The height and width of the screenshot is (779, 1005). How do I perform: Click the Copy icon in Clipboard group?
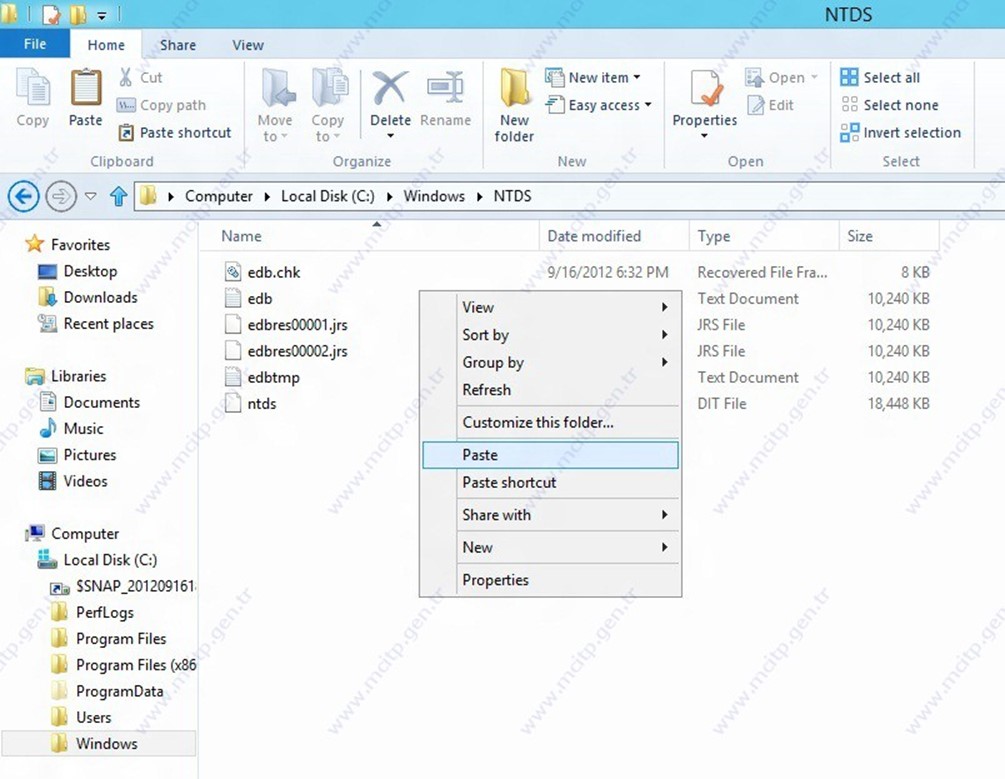pyautogui.click(x=32, y=88)
